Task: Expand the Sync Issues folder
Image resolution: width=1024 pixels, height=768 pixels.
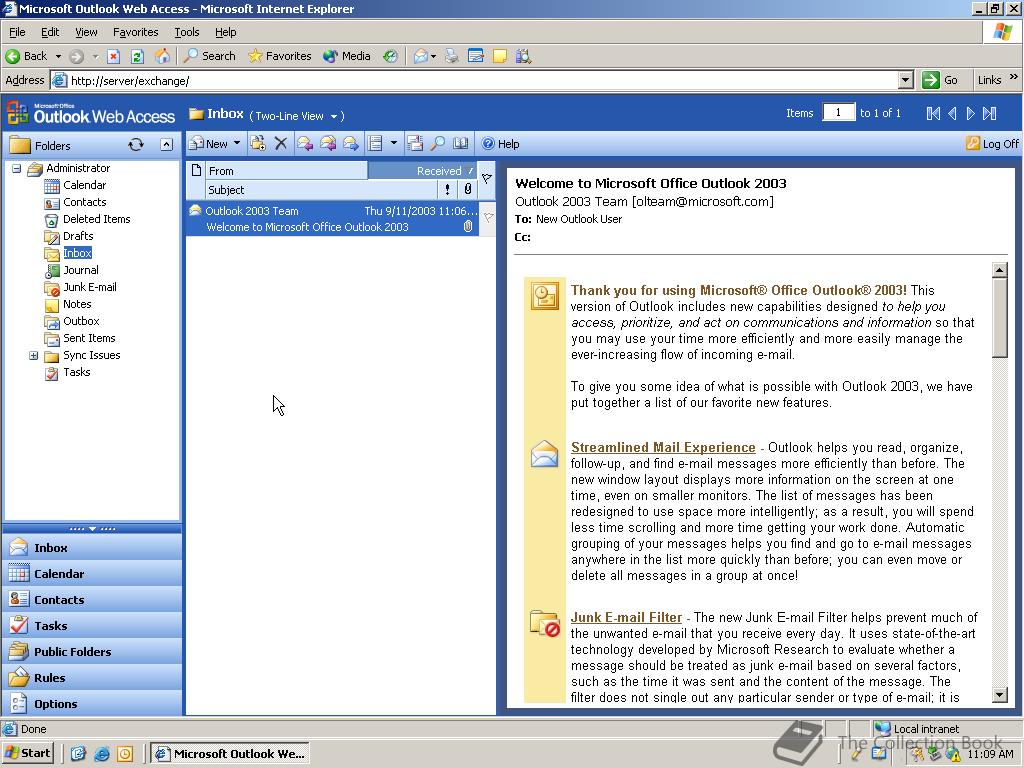Action: [34, 355]
